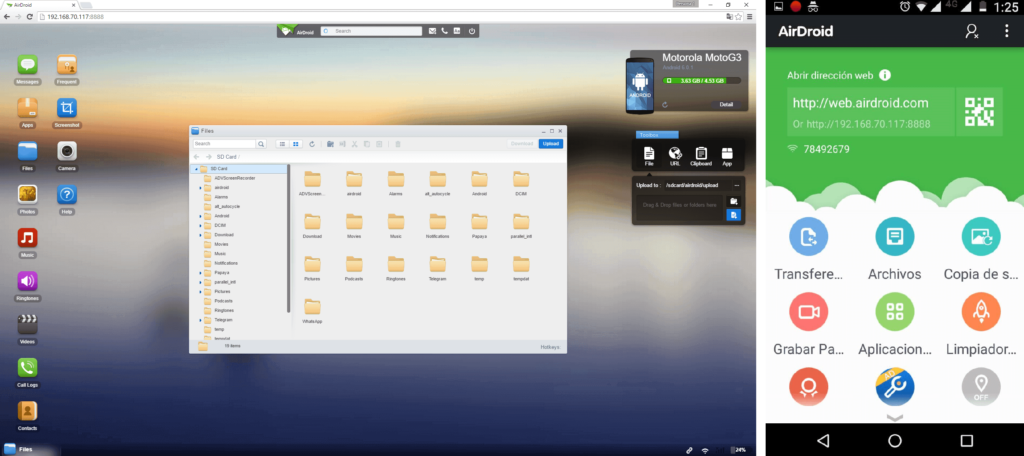Viewport: 1024px width, 456px height.
Task: Click the Detail button on device panel
Action: (726, 105)
